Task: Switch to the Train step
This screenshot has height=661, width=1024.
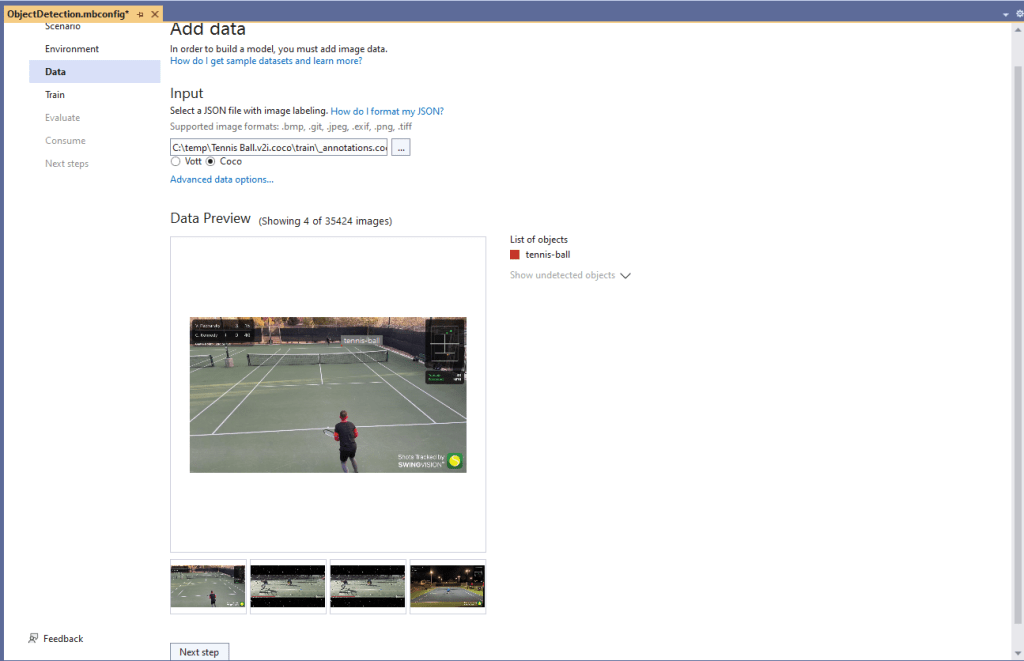Action: 55,95
